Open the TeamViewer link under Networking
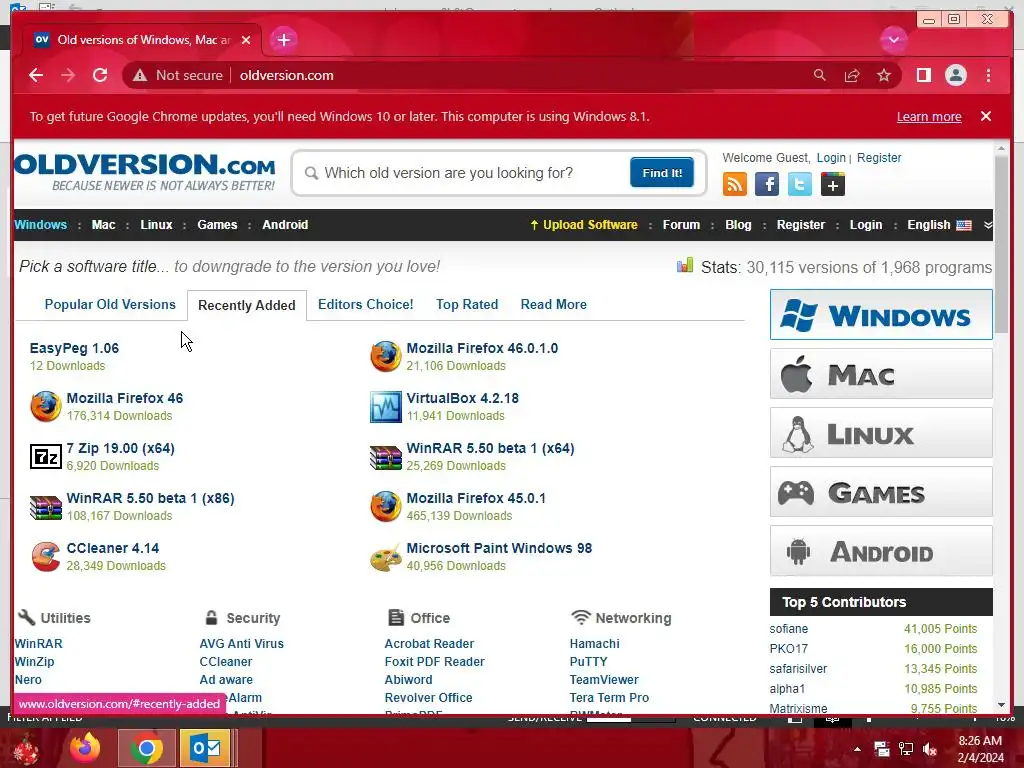This screenshot has width=1024, height=768. [604, 679]
